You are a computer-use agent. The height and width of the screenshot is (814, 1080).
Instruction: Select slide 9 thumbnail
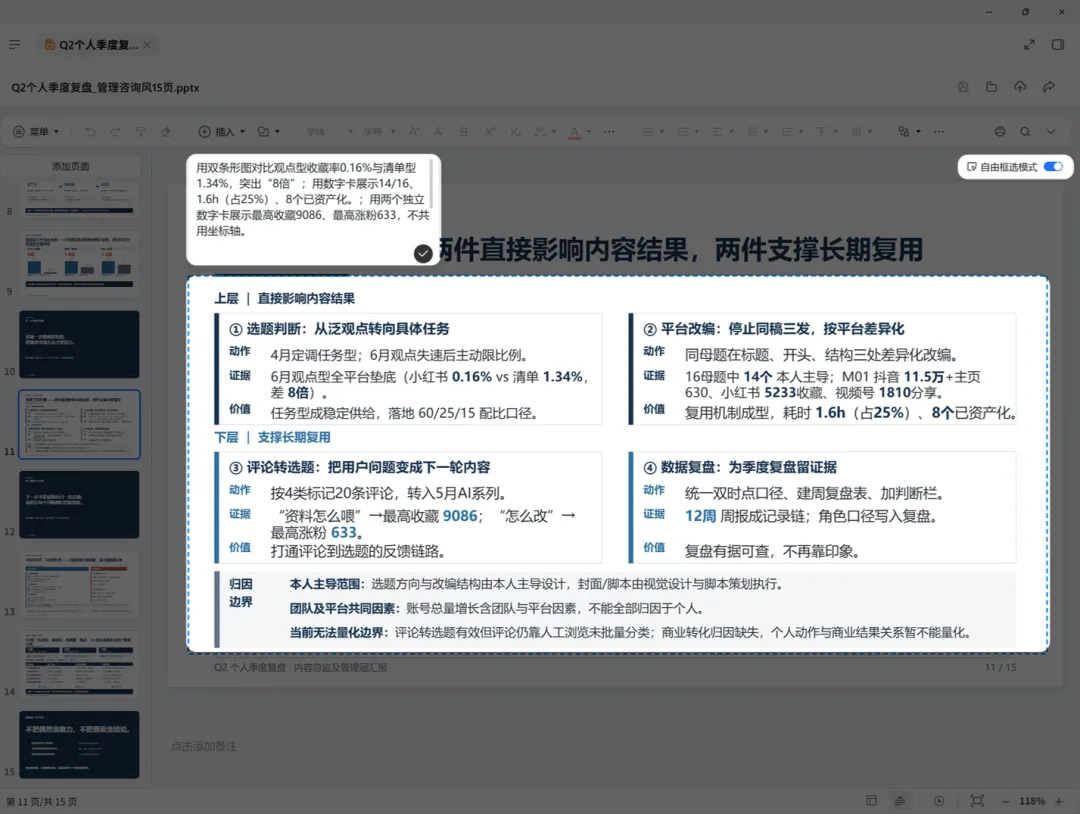(x=79, y=264)
